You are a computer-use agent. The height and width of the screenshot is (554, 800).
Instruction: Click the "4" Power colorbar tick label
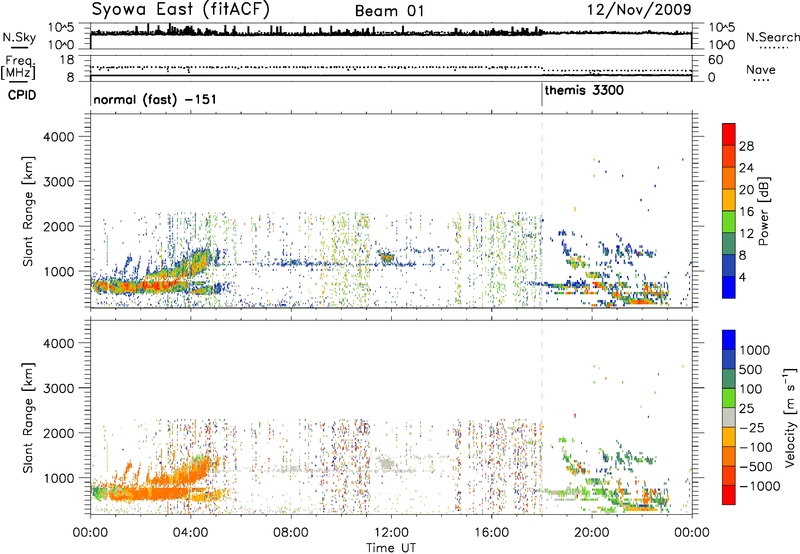(742, 277)
